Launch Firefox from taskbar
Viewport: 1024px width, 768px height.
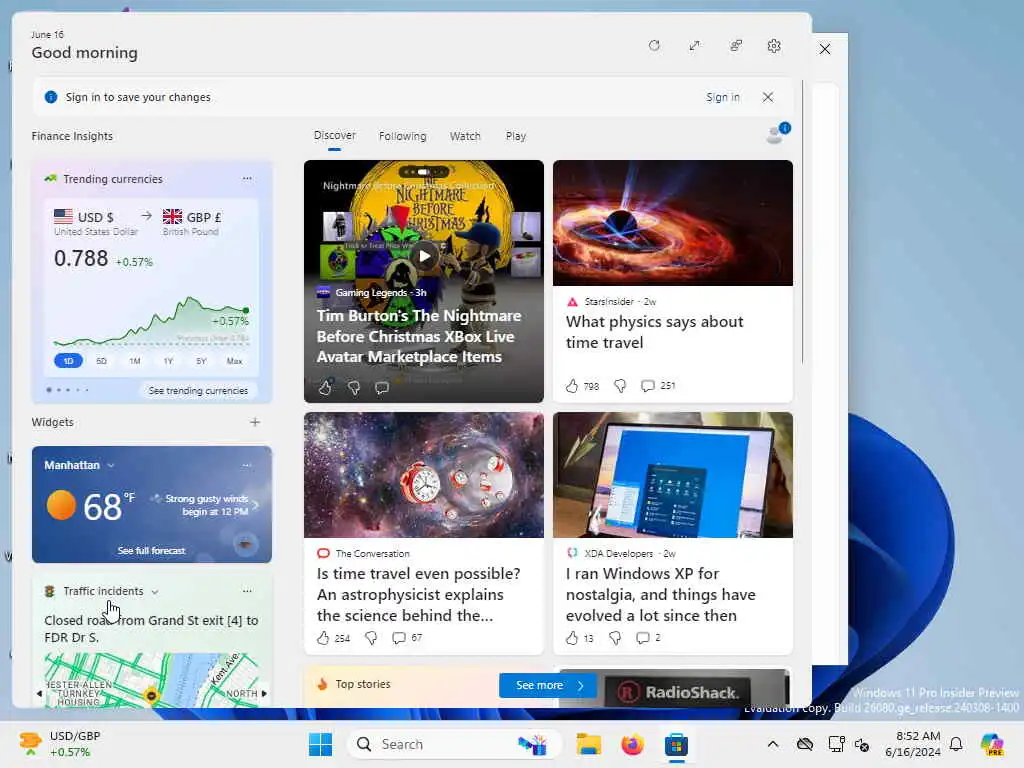pos(632,744)
